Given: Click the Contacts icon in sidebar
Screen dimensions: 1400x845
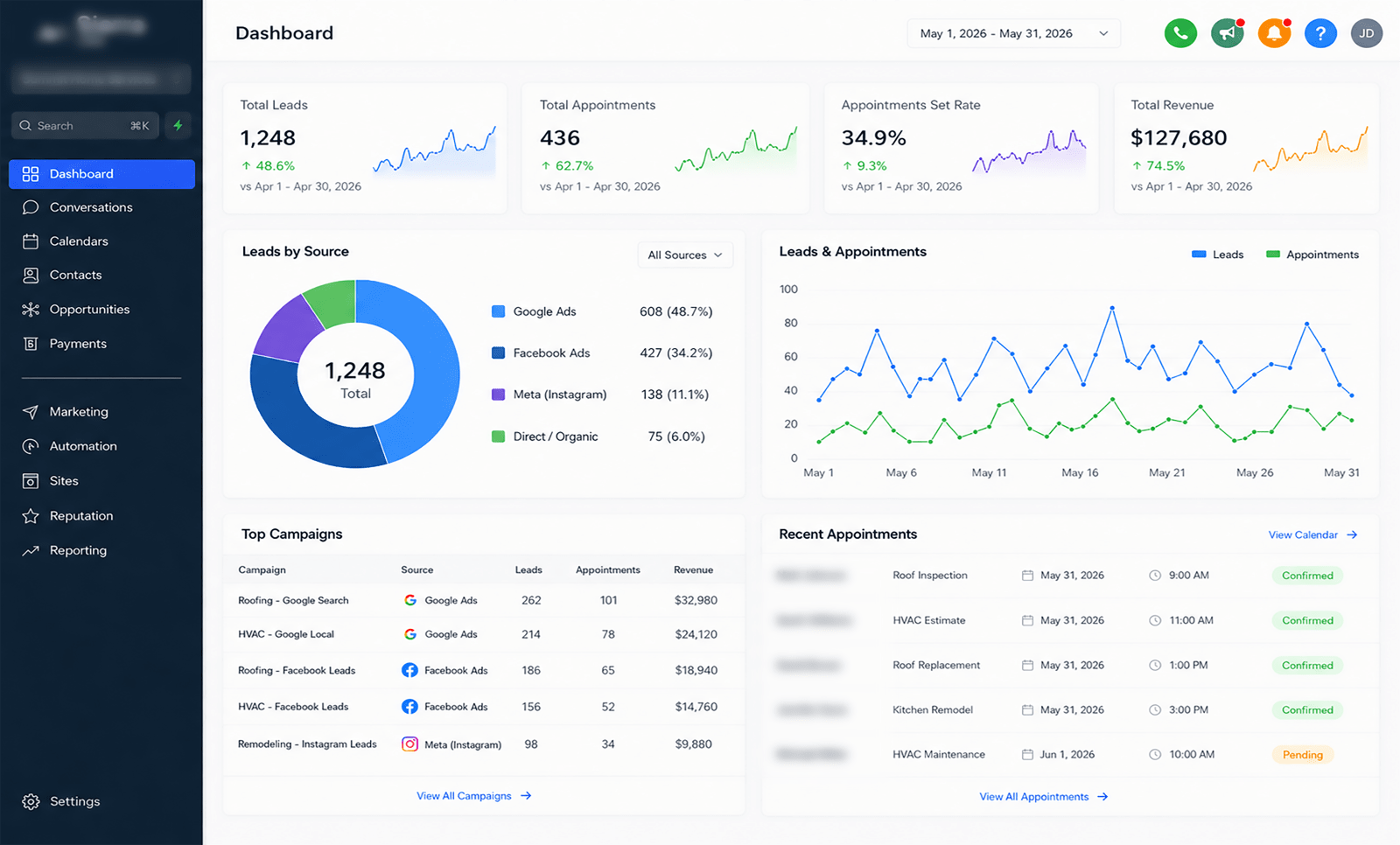Looking at the screenshot, I should point(31,275).
